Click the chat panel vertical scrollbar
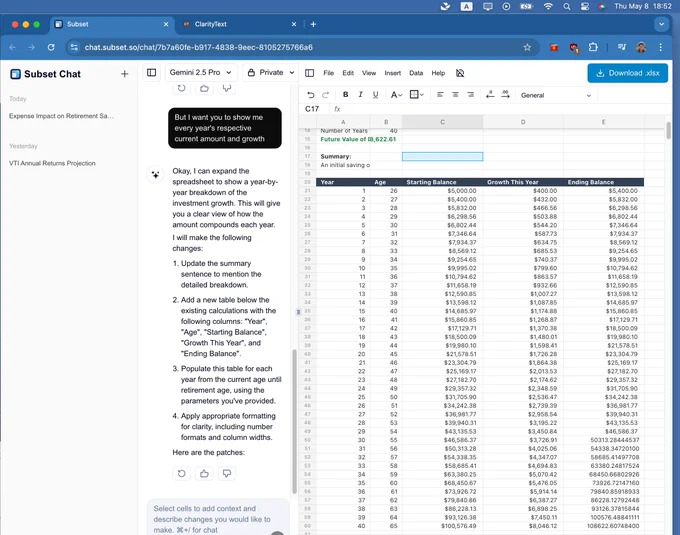The width and height of the screenshot is (680, 535). coord(294,421)
